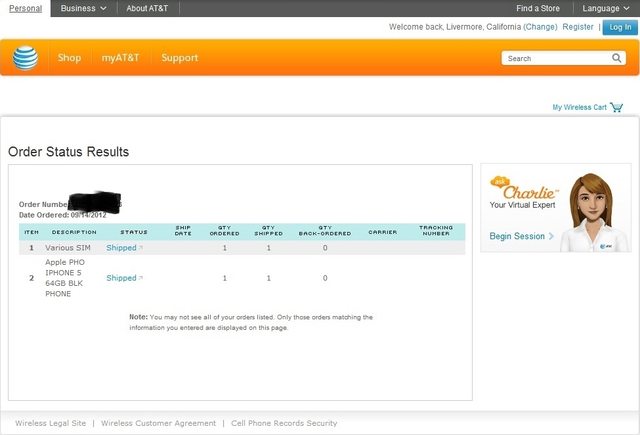Click the ask Charlie logo
Viewport: 640px width, 435px height.
(x=524, y=189)
